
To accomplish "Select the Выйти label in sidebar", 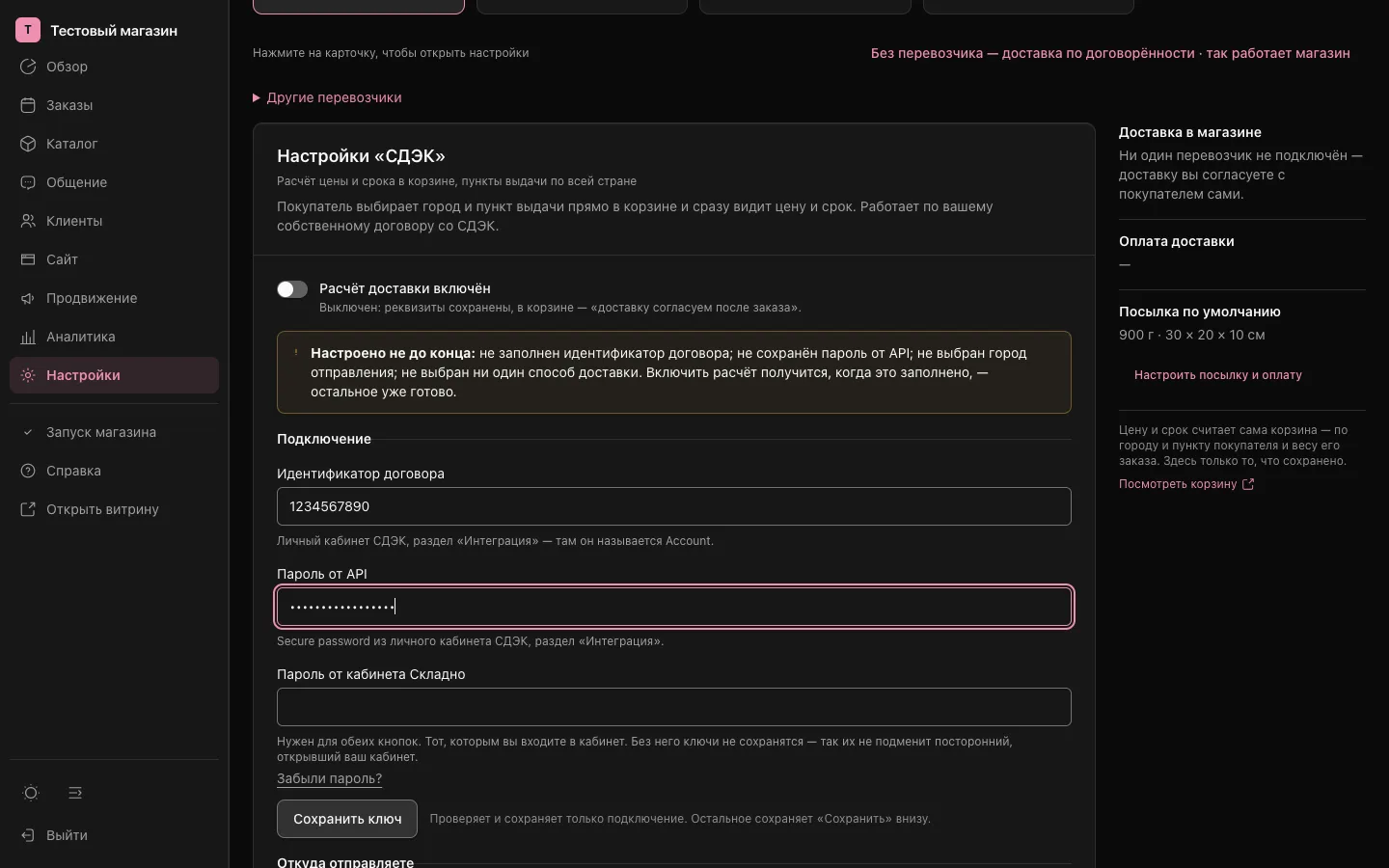I will [67, 835].
